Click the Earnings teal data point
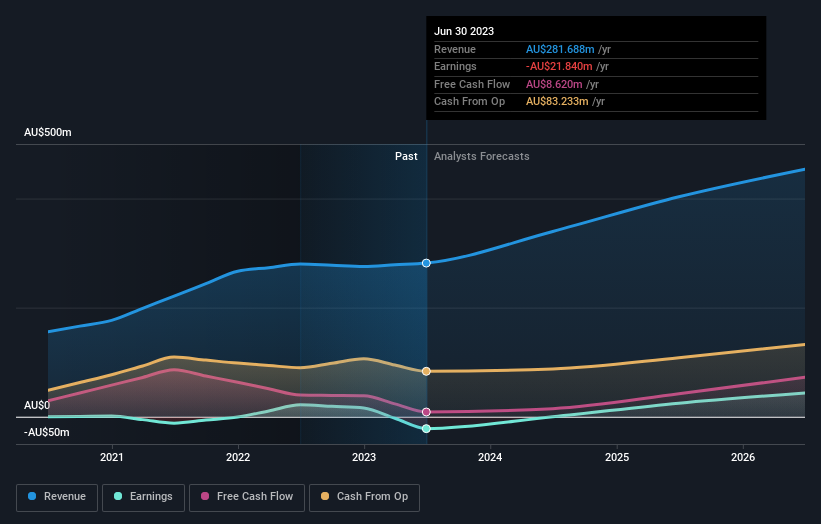Image resolution: width=821 pixels, height=524 pixels. point(426,429)
